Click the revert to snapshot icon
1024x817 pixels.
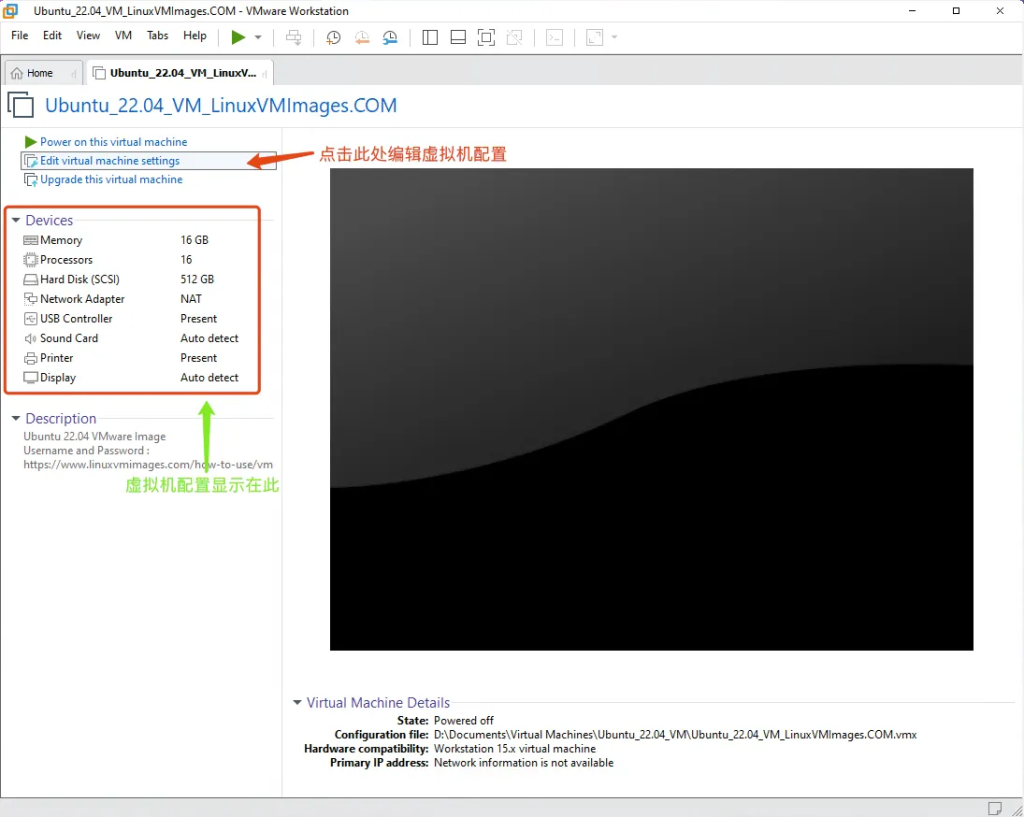(x=362, y=37)
